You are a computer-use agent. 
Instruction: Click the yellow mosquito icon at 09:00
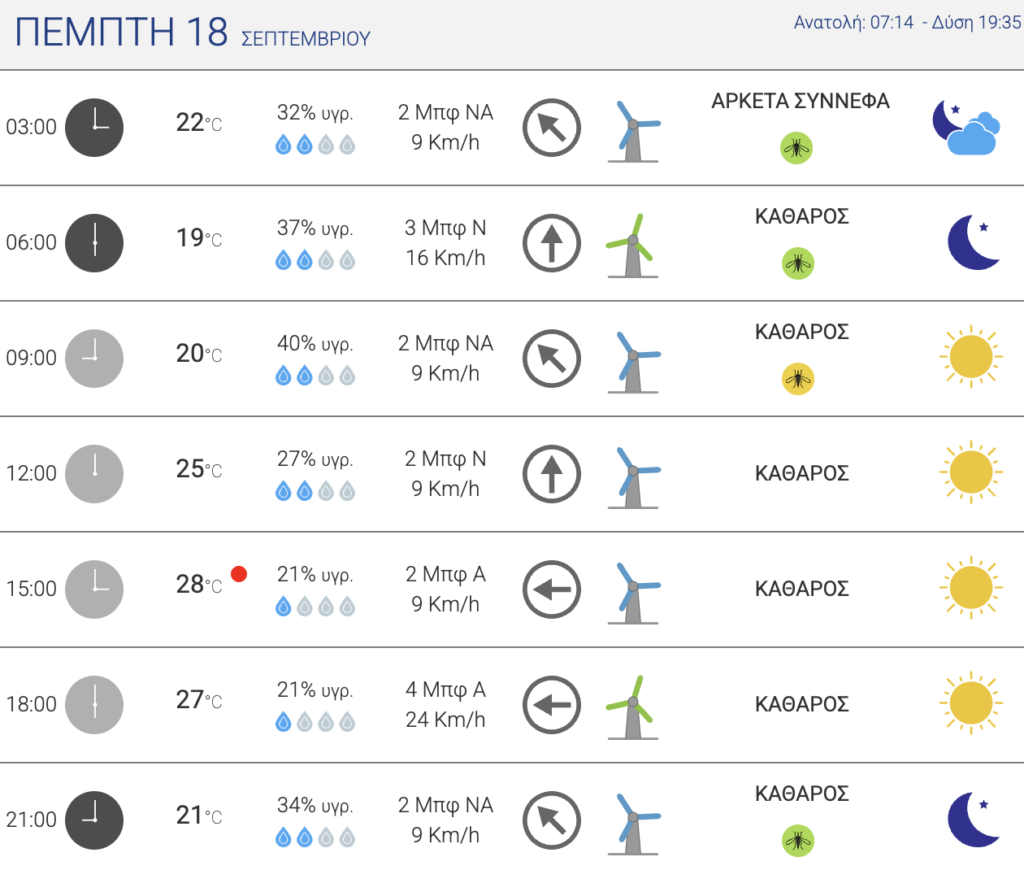797,379
